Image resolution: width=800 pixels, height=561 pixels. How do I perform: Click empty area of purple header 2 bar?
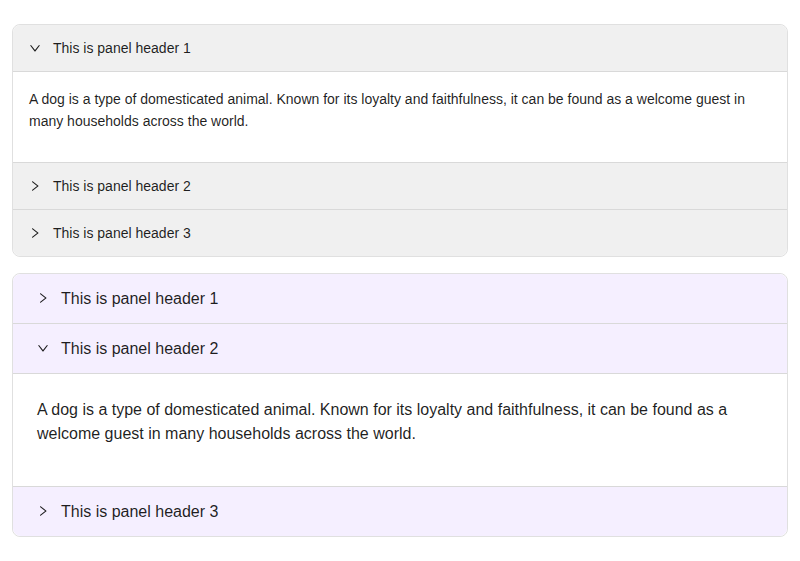coord(500,348)
